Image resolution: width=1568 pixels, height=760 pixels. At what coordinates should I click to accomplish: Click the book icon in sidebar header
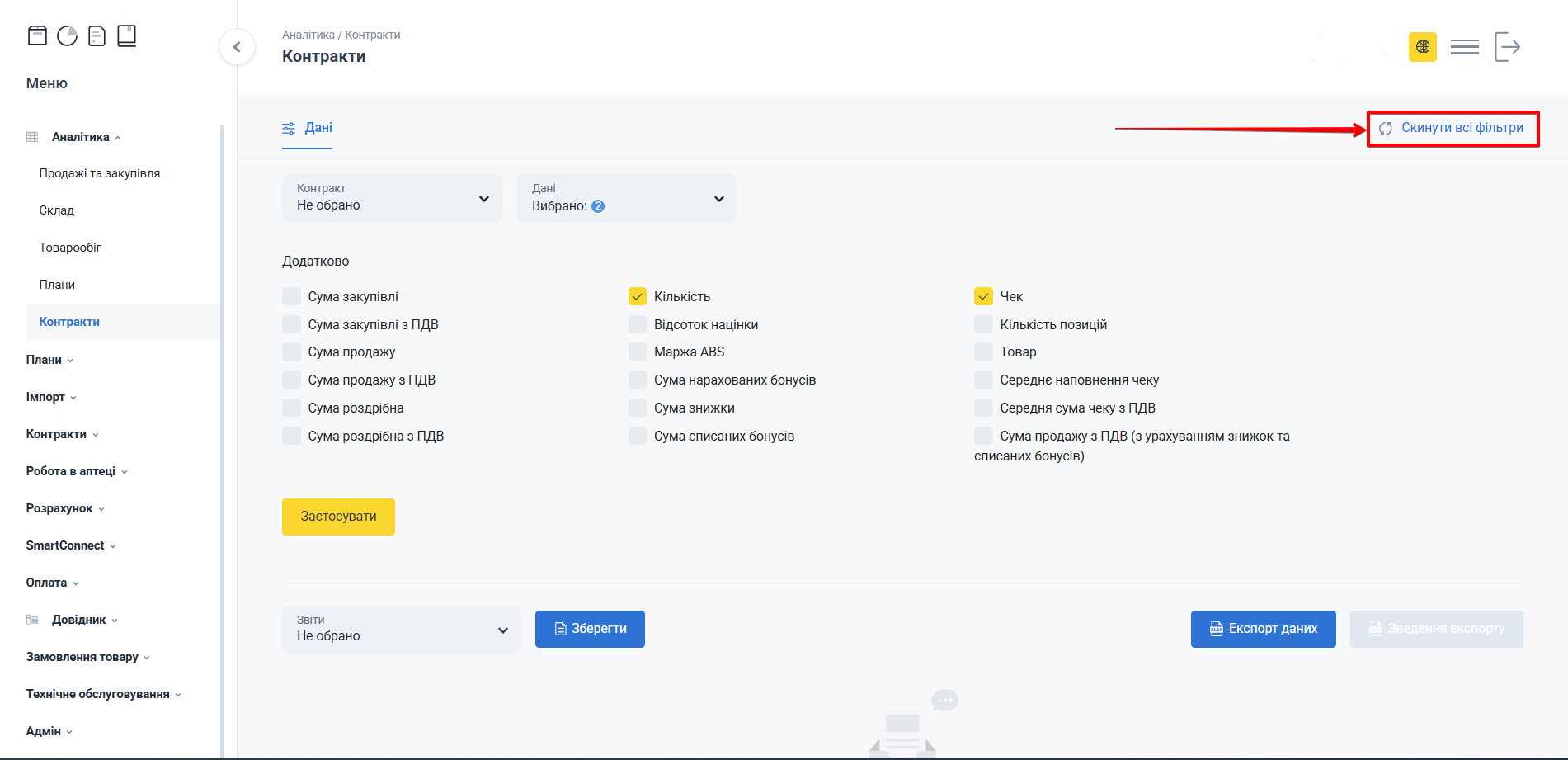(126, 35)
